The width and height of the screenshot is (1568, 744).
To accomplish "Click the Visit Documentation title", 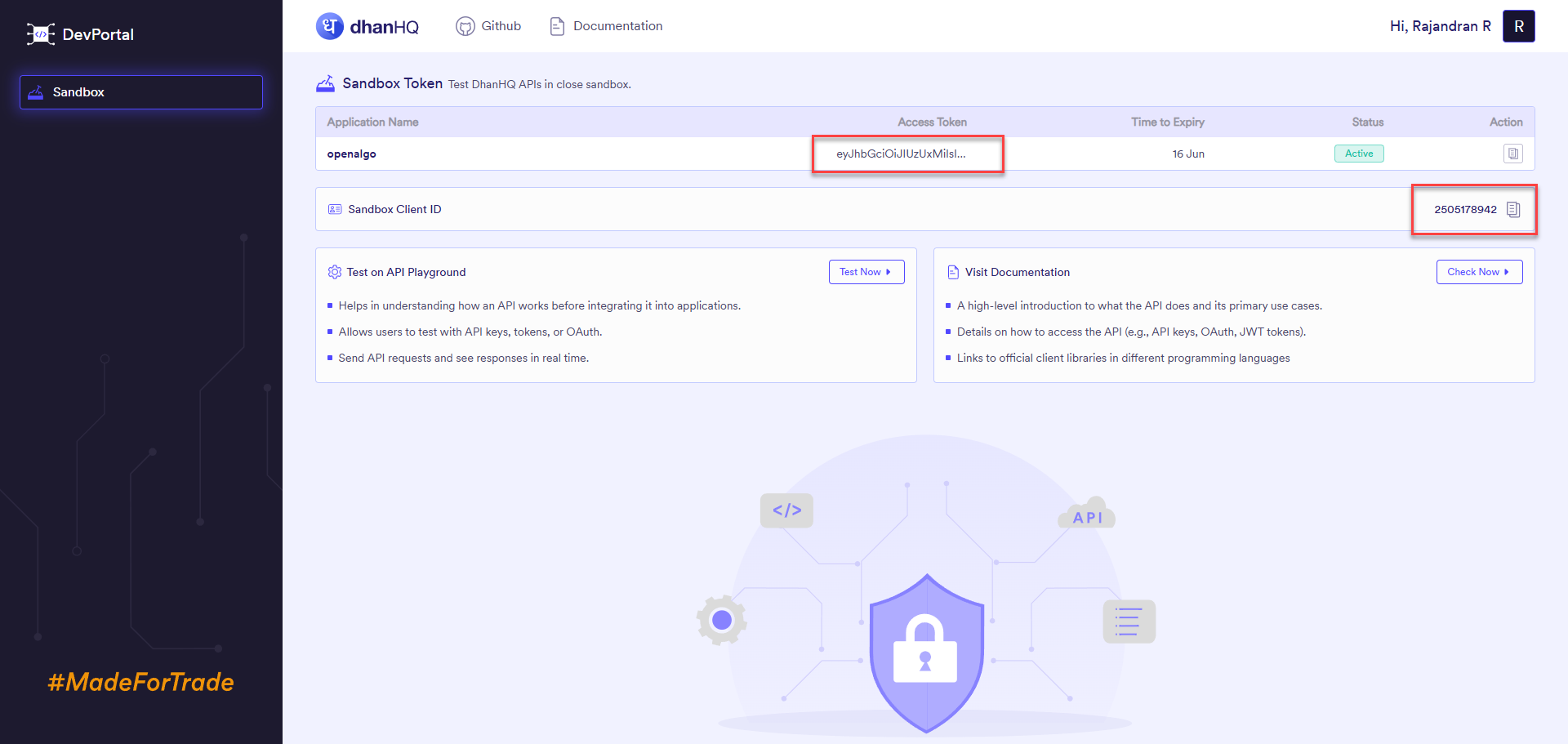I will pyautogui.click(x=1018, y=272).
